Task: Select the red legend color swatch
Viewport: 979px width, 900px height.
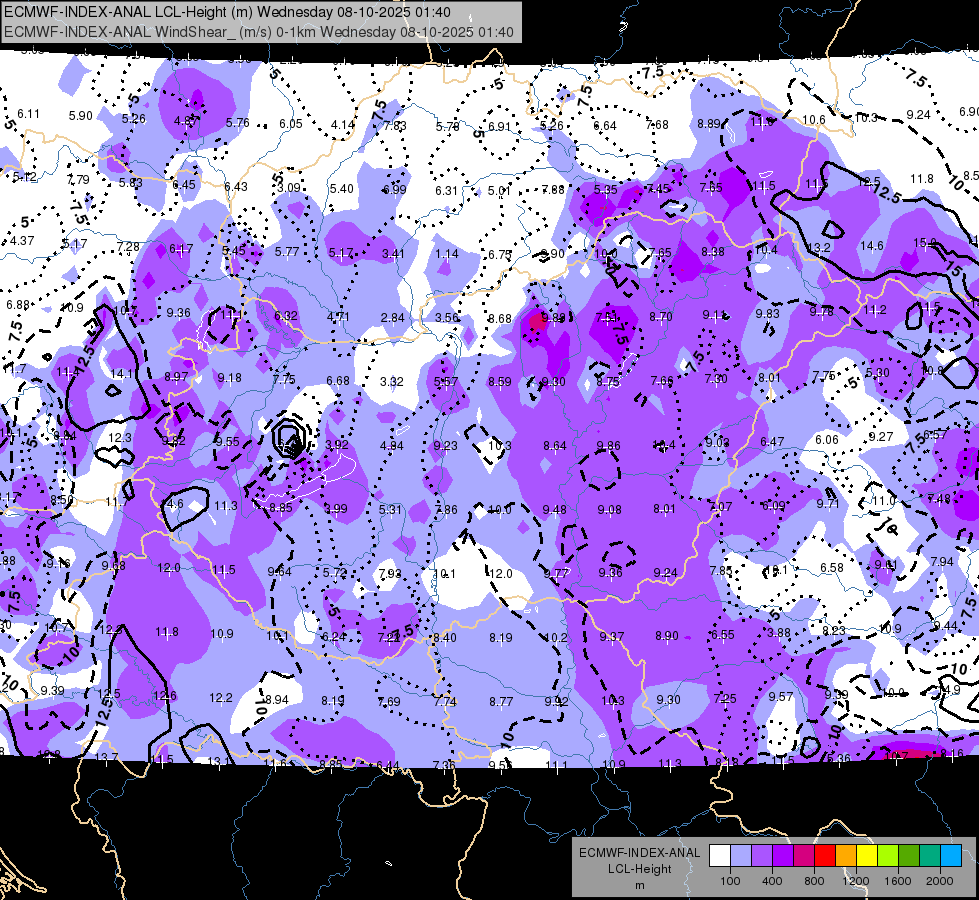Action: click(x=825, y=855)
